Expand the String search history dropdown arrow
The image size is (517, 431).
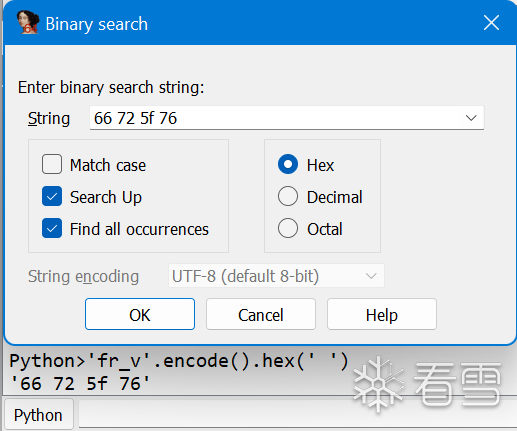(x=471, y=118)
